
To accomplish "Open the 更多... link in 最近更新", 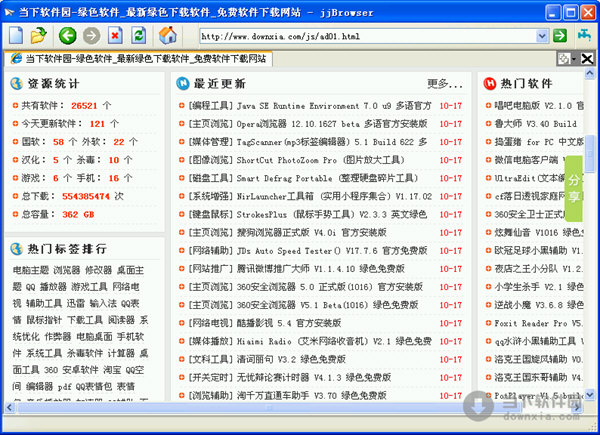I will [445, 84].
